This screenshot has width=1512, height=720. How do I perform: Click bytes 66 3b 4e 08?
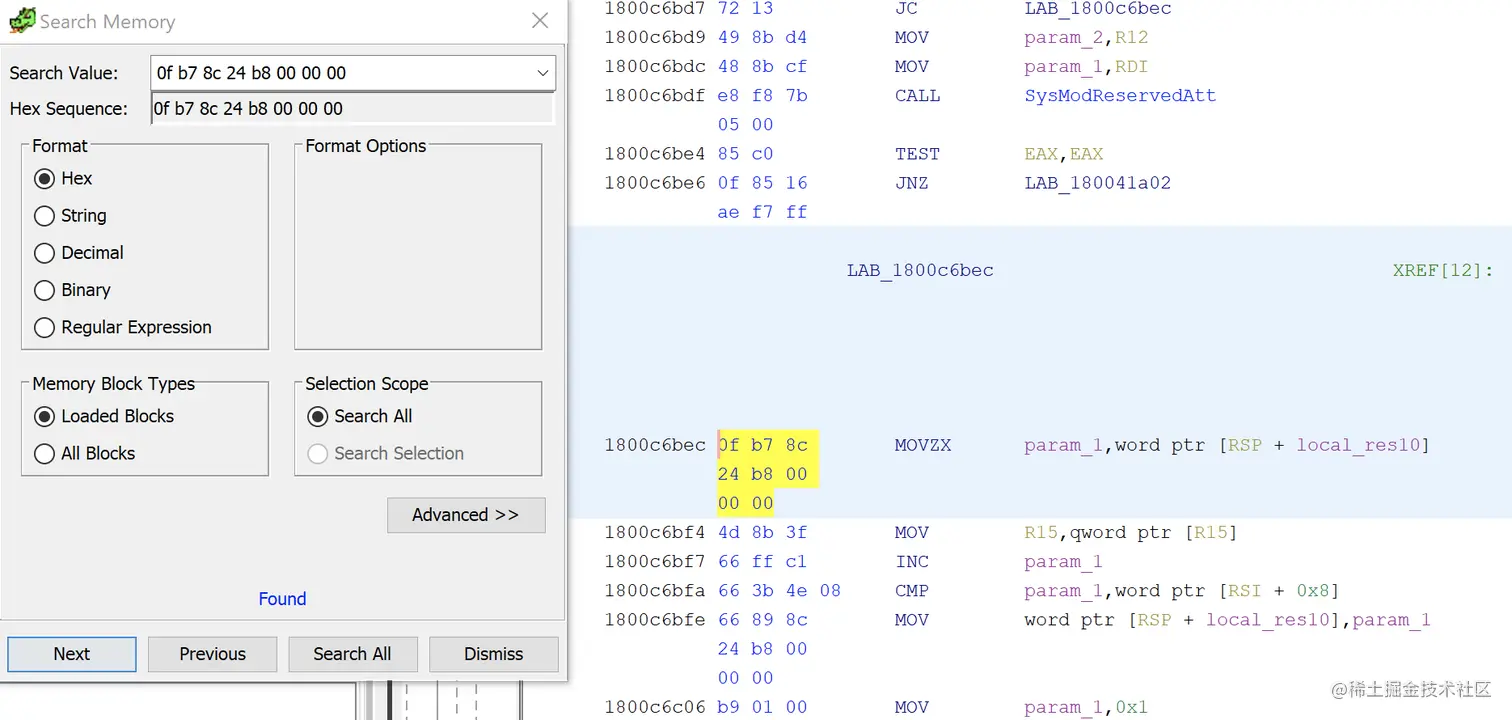click(779, 591)
